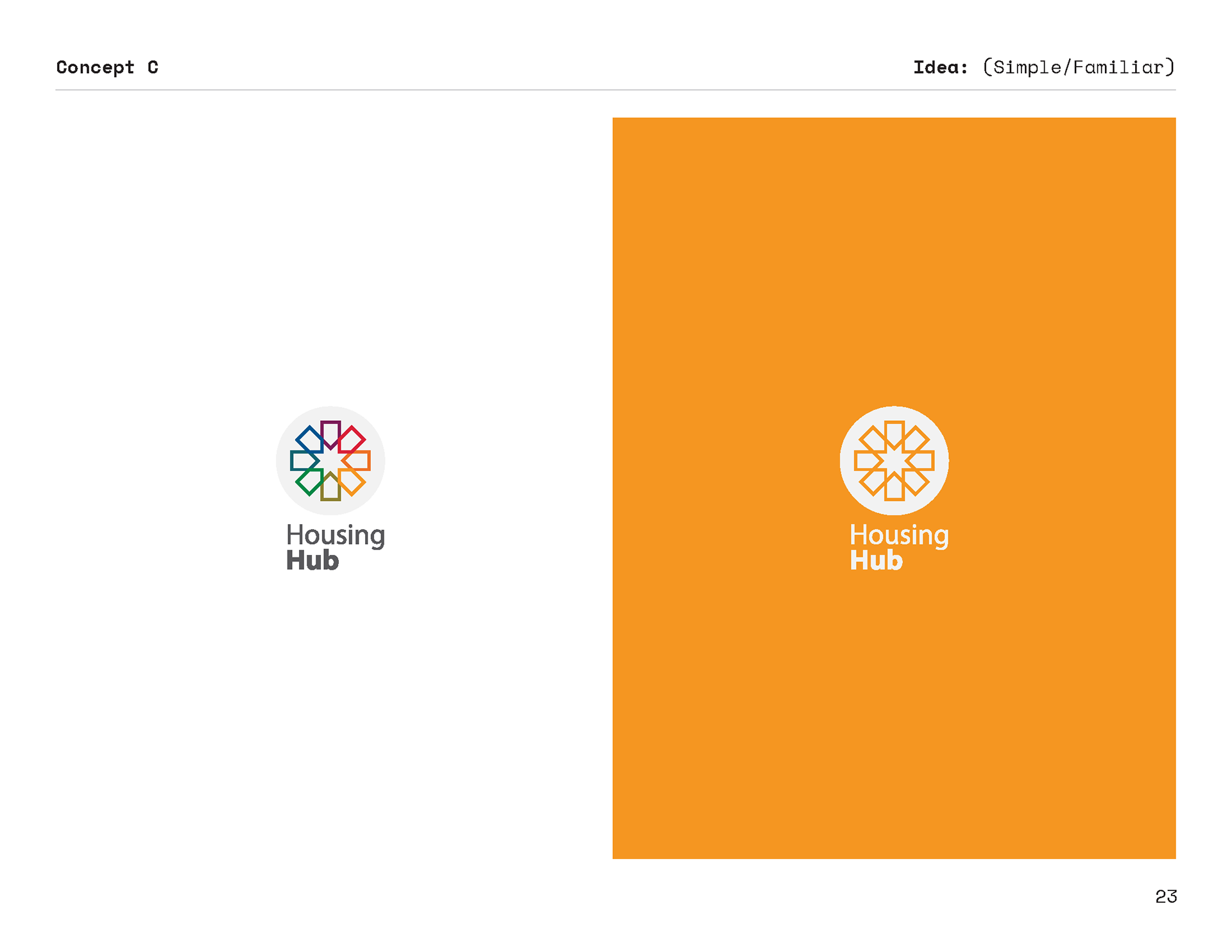Click the '(Simple/Familiar)' text
Screen dimensions: 1232x952
click(1079, 67)
